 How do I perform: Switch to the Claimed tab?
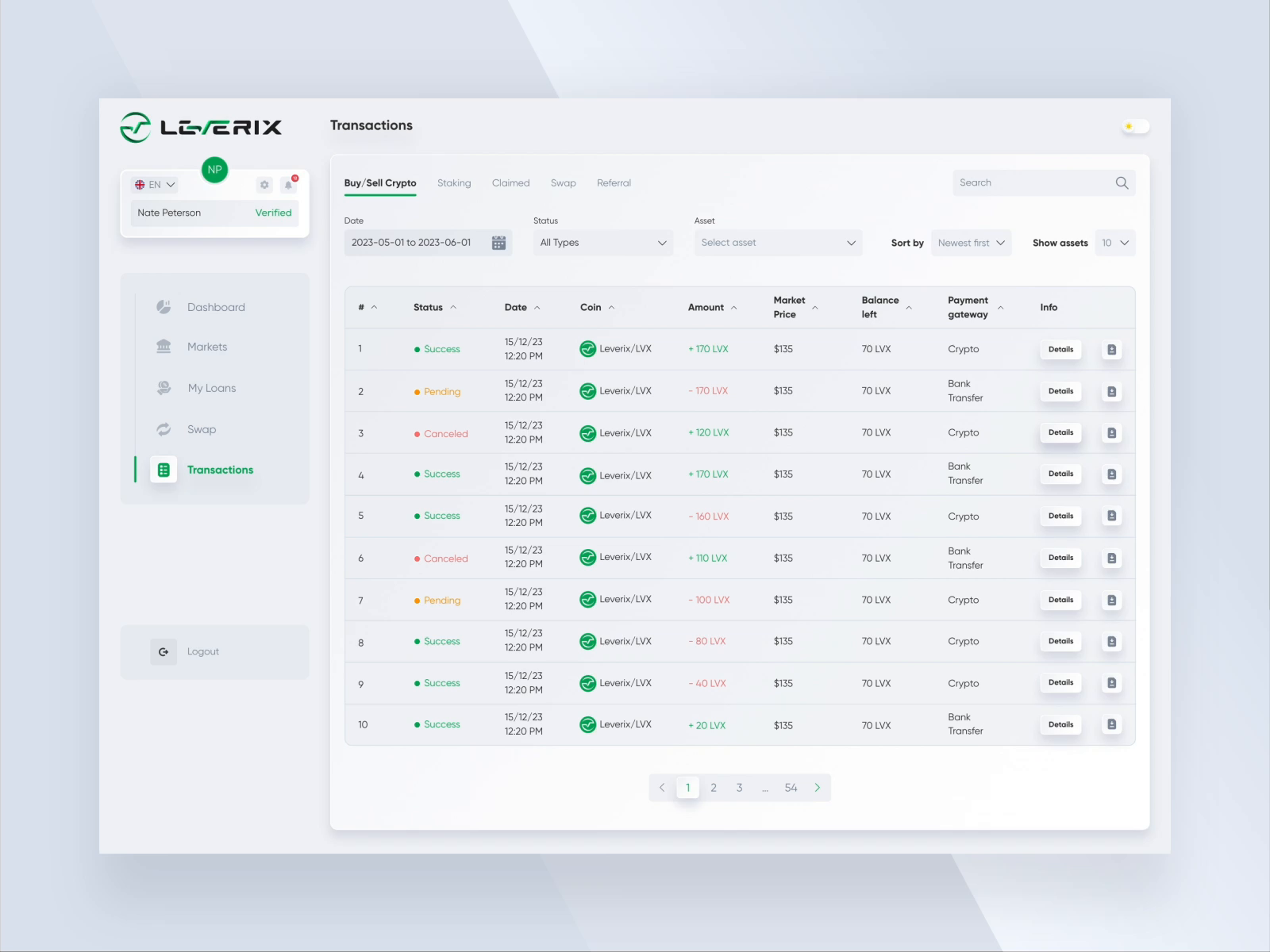tap(510, 183)
